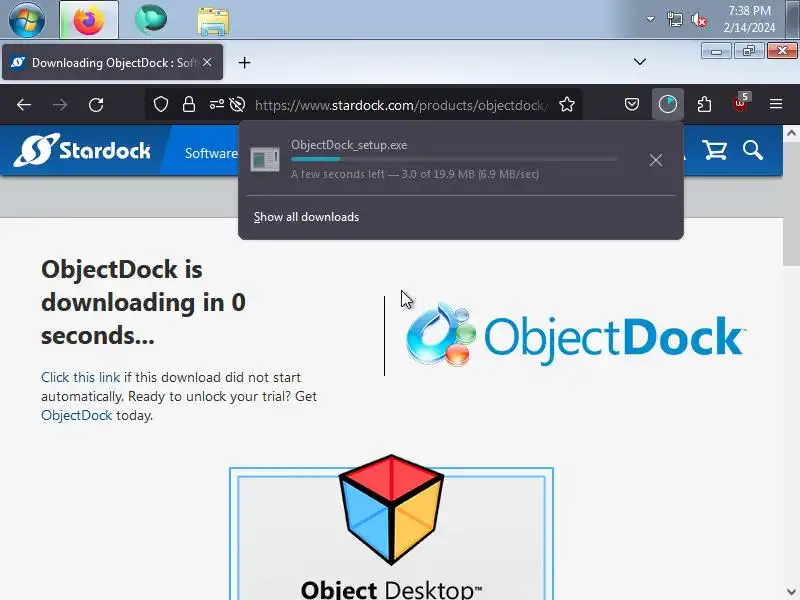The image size is (800, 600).
Task: Open the clock showing 7:38 PM
Action: tap(749, 19)
